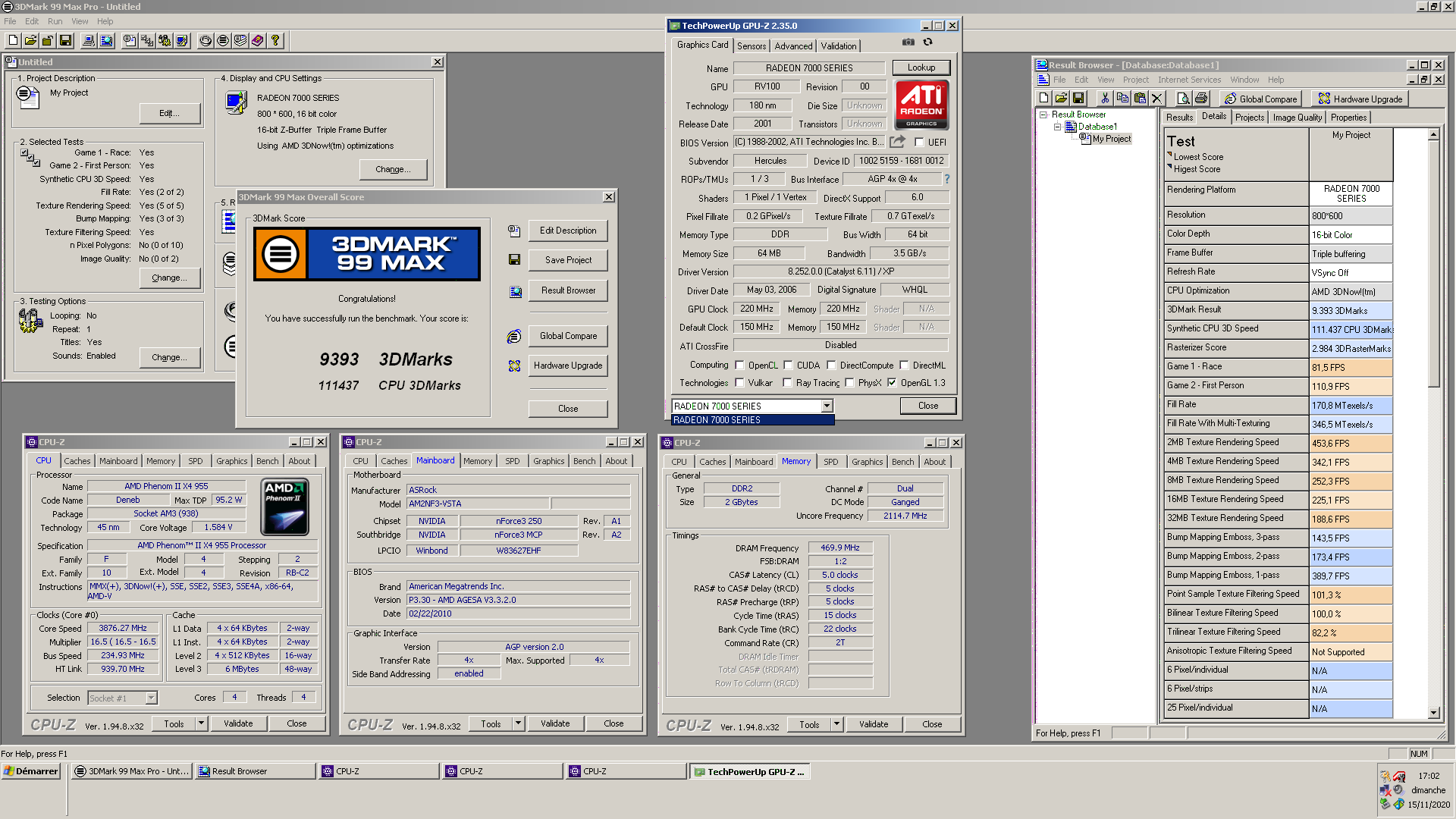Click vertical scrollbar thumb in Result Browser details
Screen dimensions: 1456x819
(x=1433, y=263)
